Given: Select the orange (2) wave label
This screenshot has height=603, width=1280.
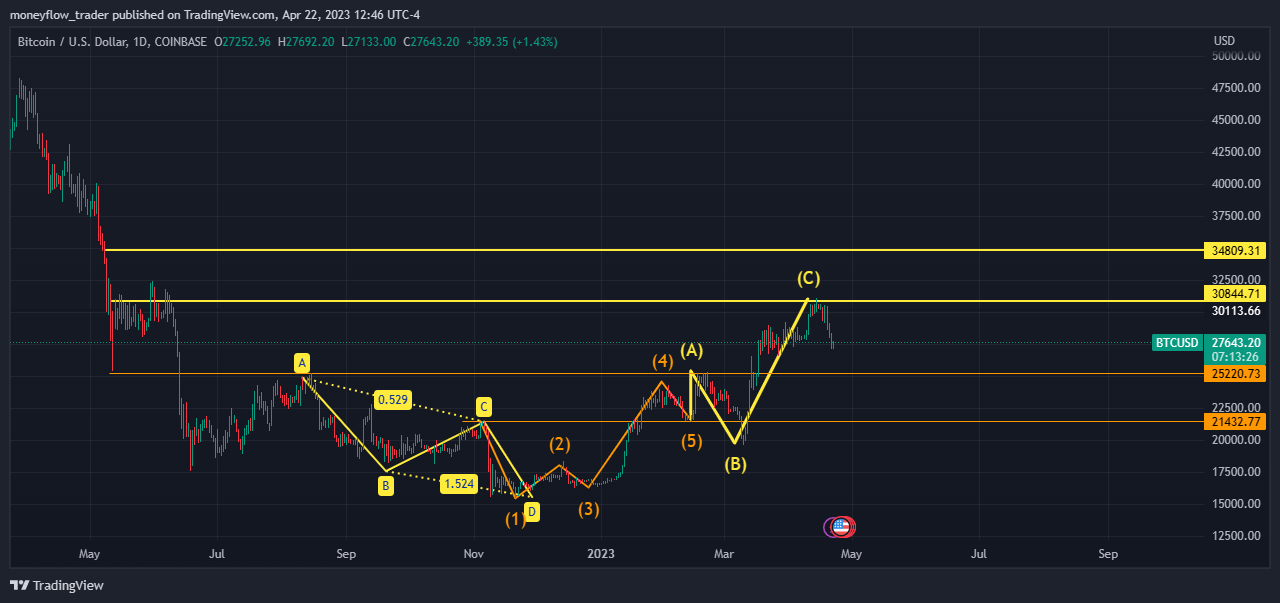Looking at the screenshot, I should (x=559, y=443).
